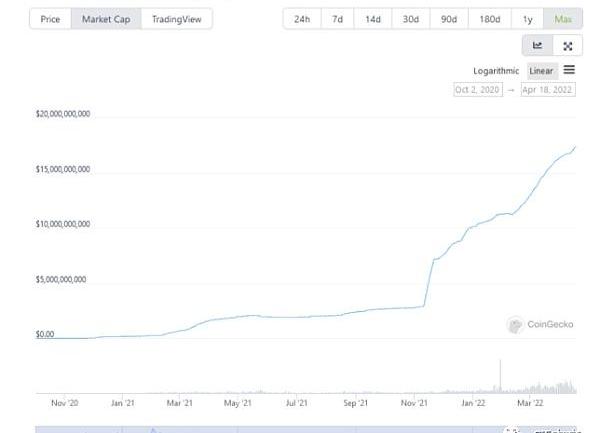This screenshot has width=600, height=433.
Task: Select the Max time range
Action: tap(563, 19)
